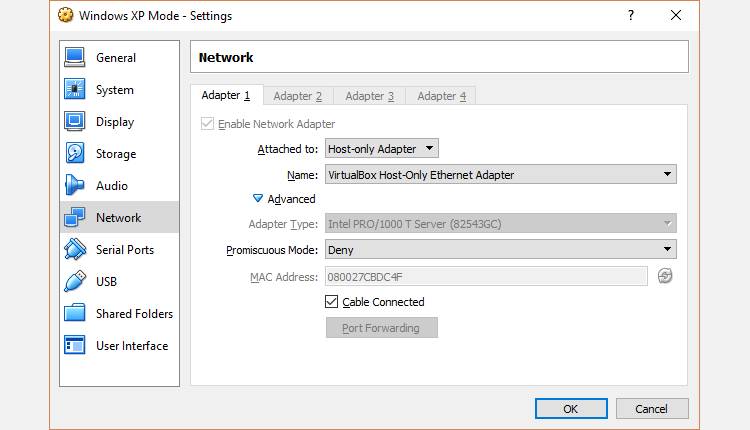Open the USB plug icon

(75, 282)
